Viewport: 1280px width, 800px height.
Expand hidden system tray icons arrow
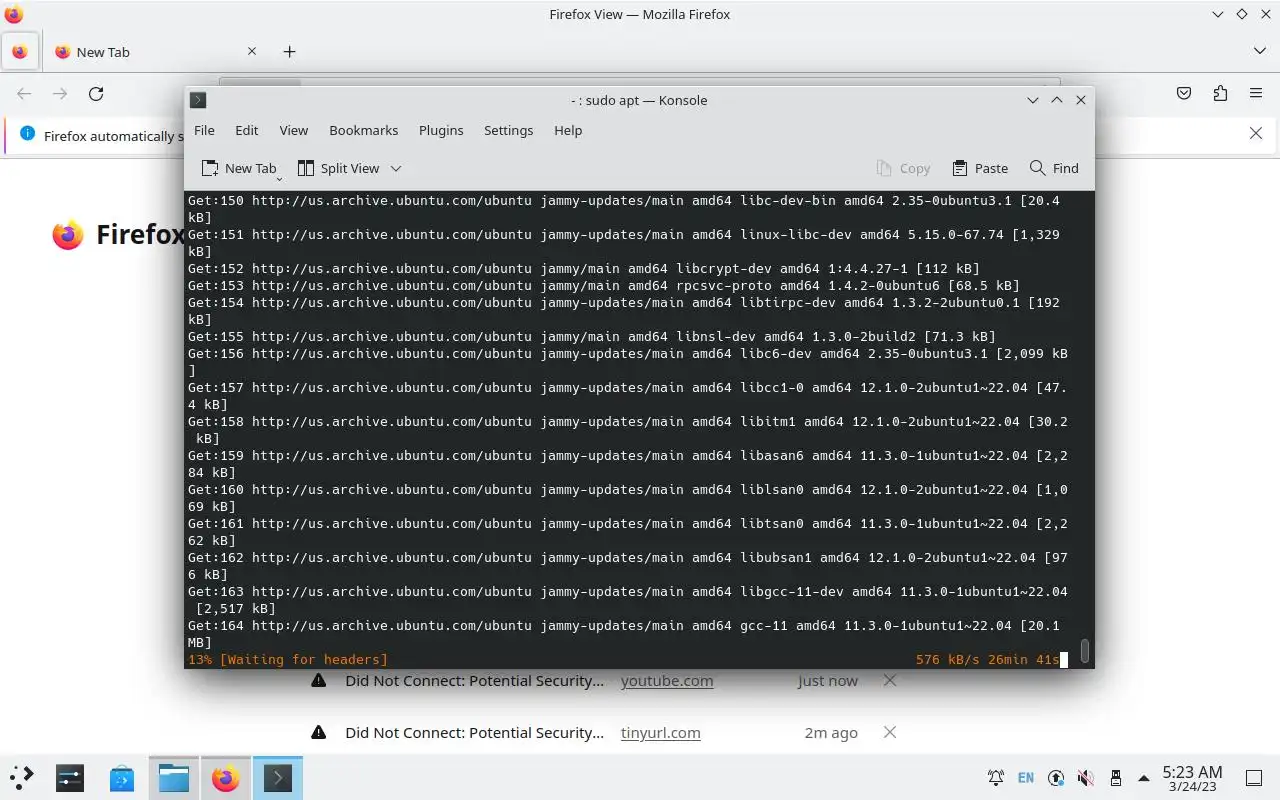click(x=1144, y=778)
